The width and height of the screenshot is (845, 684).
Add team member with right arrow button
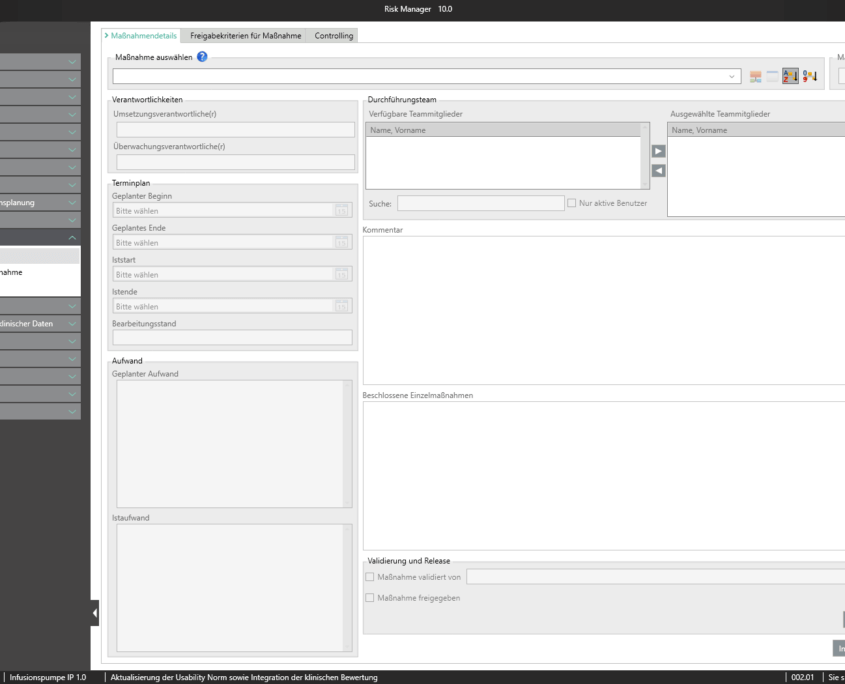[658, 152]
